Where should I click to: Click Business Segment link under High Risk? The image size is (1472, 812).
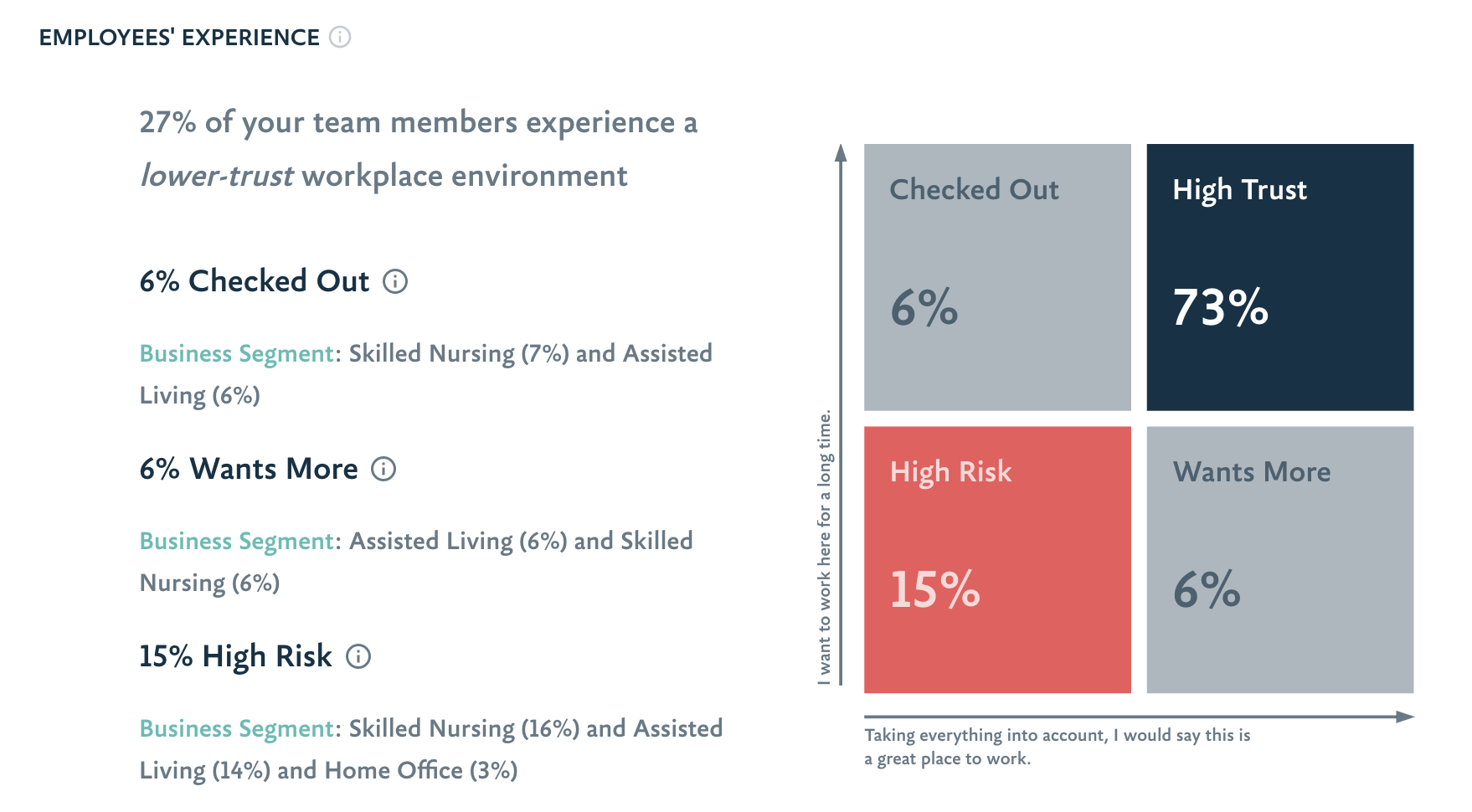(237, 728)
